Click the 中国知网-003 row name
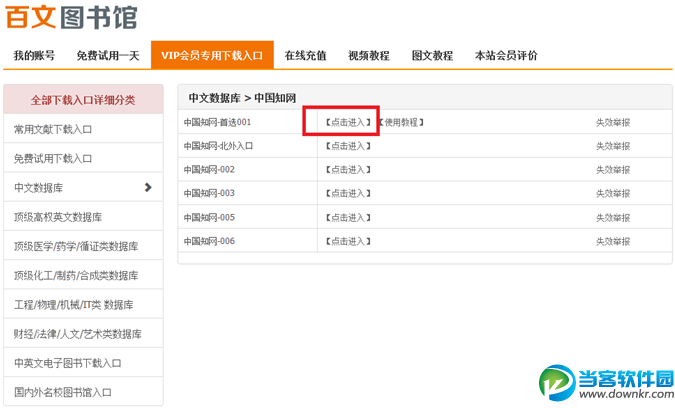675x408 pixels. 209,193
